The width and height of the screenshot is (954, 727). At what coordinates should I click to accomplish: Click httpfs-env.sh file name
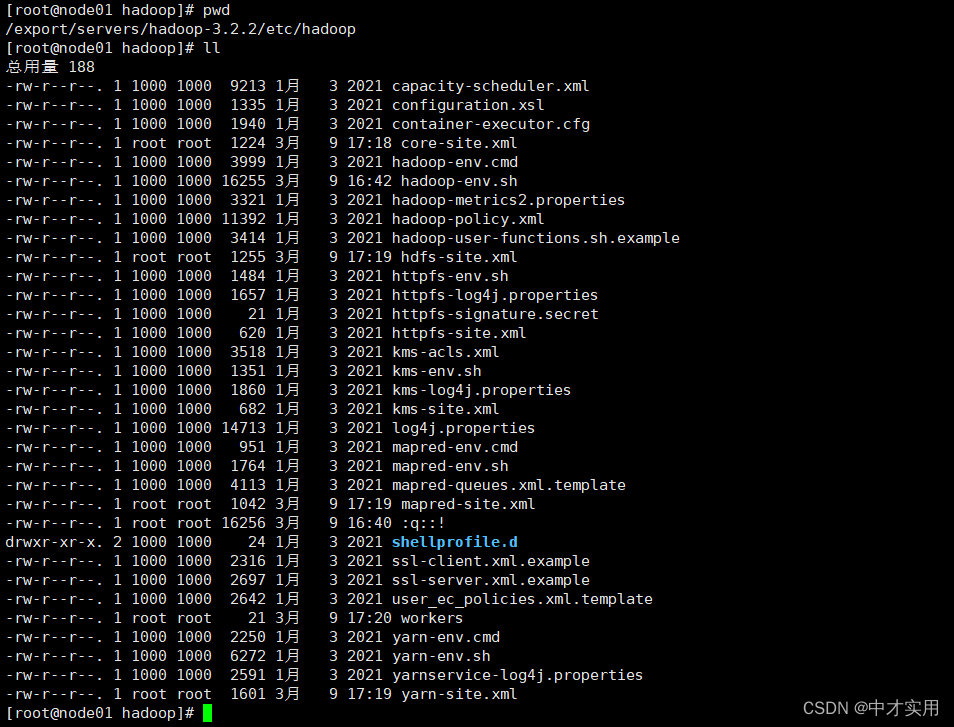point(450,276)
